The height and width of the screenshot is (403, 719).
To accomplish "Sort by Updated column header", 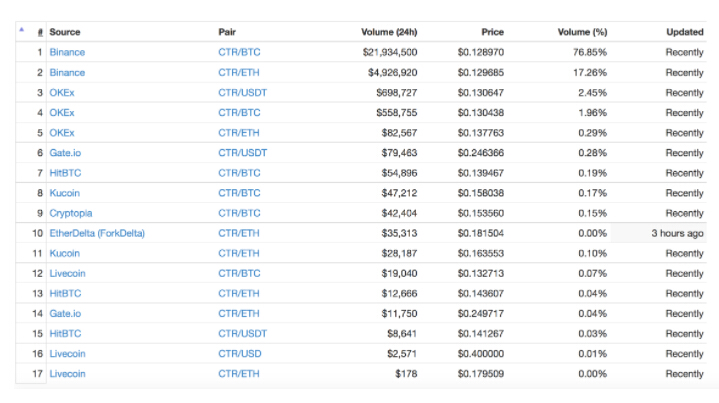I will point(684,32).
